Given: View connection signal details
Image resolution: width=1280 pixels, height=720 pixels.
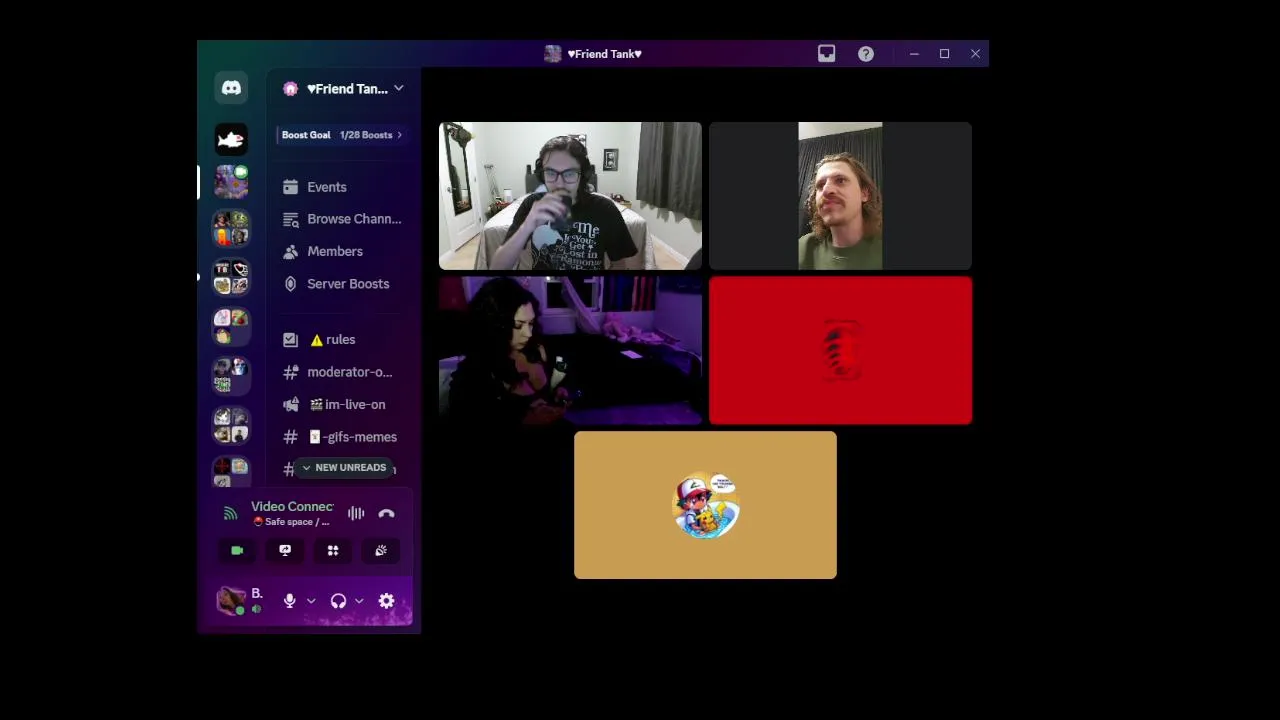Looking at the screenshot, I should (231, 514).
